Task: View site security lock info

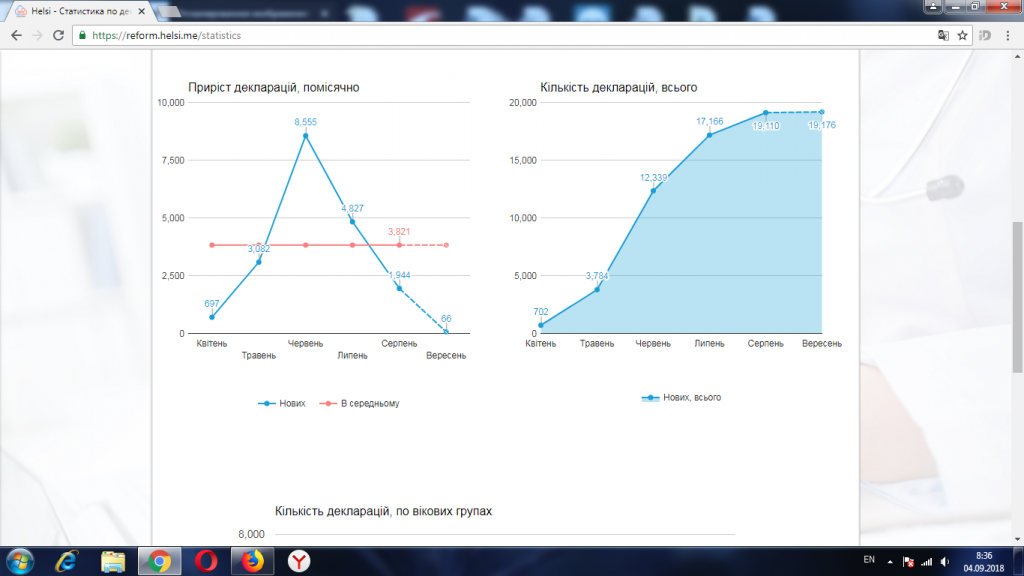Action: (x=82, y=36)
